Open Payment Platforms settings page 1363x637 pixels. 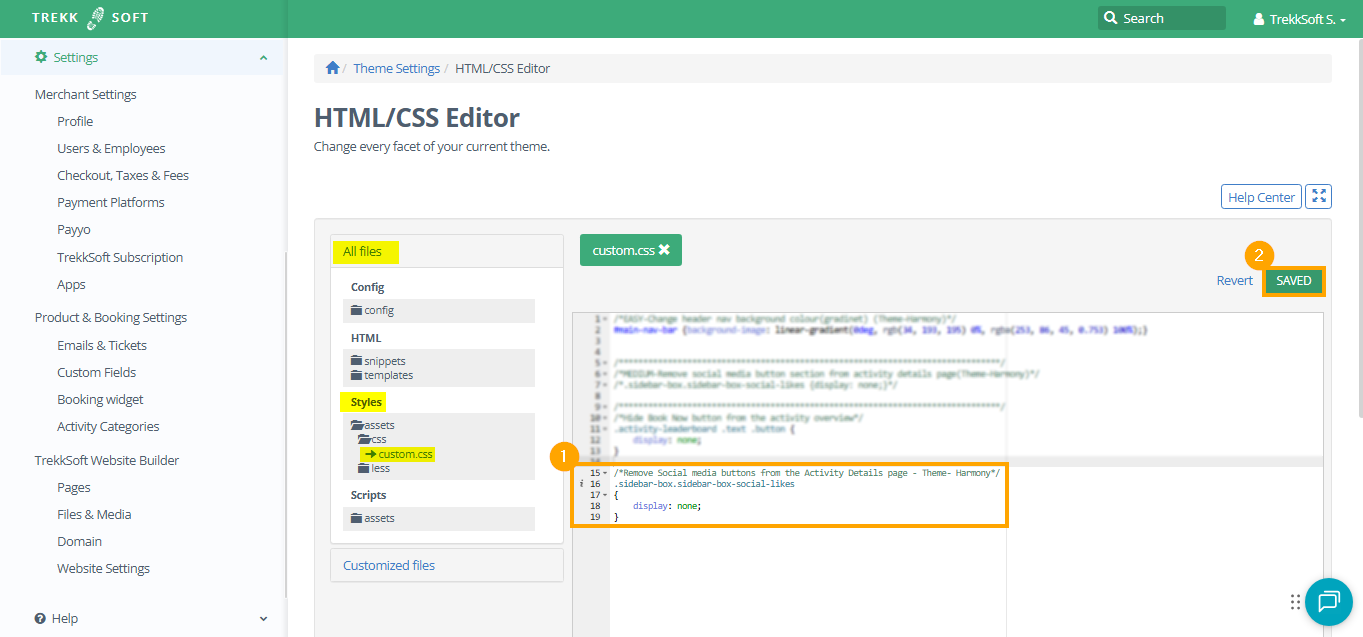(x=110, y=203)
